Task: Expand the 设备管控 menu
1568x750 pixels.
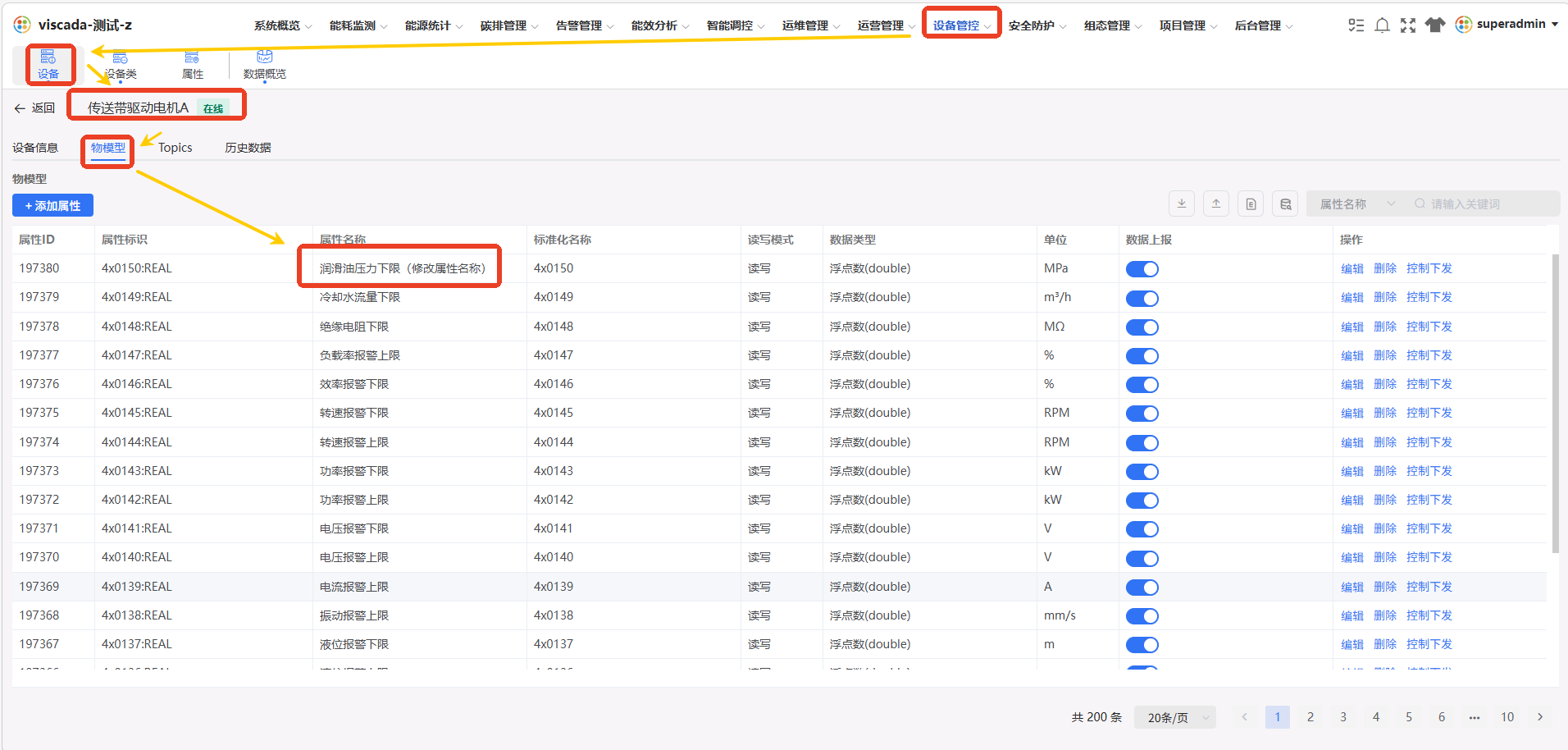Action: point(962,25)
